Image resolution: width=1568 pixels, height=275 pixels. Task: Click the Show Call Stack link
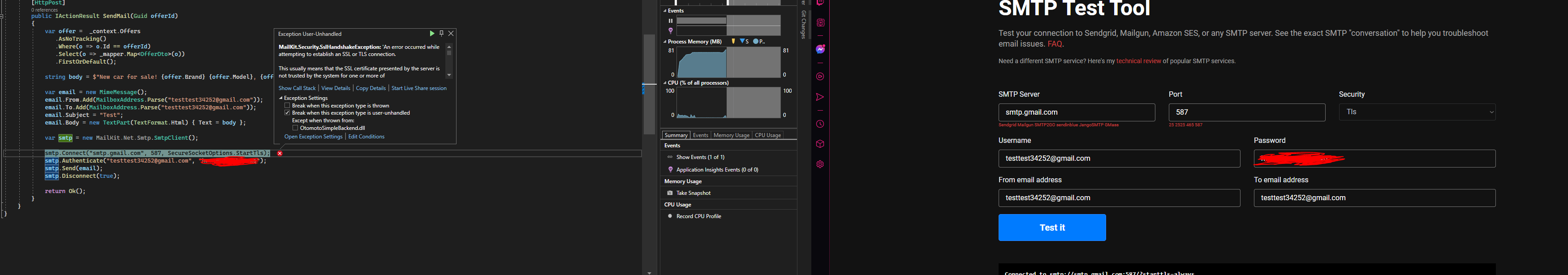297,88
